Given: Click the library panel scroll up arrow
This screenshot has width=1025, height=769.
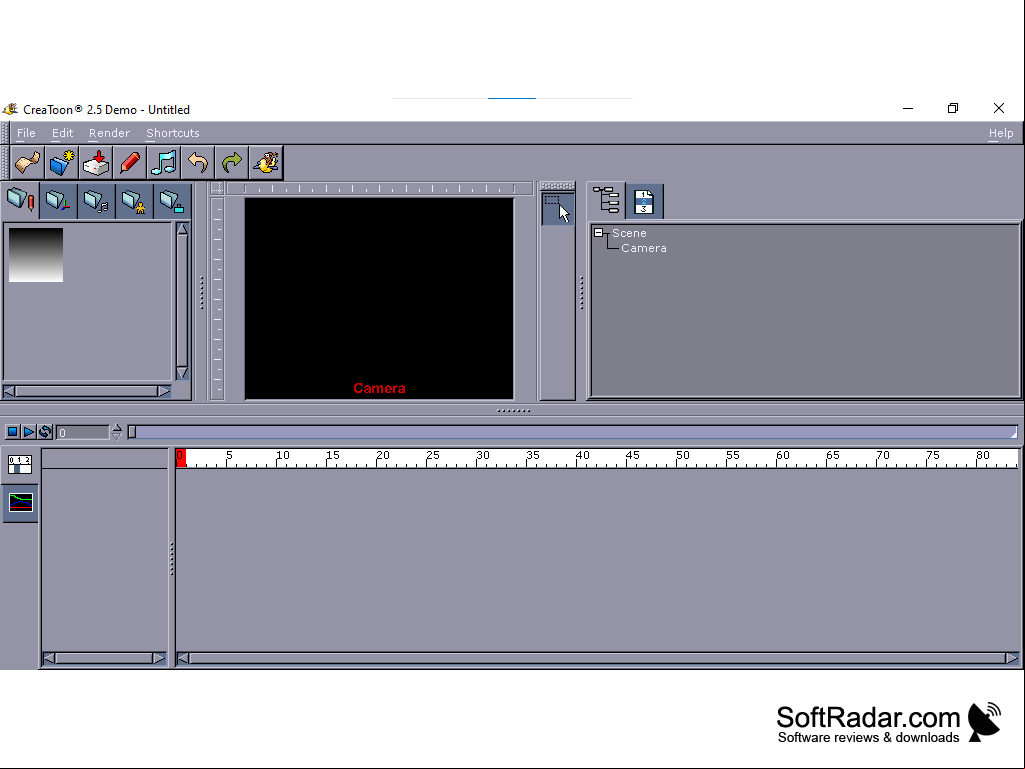Looking at the screenshot, I should coord(182,230).
